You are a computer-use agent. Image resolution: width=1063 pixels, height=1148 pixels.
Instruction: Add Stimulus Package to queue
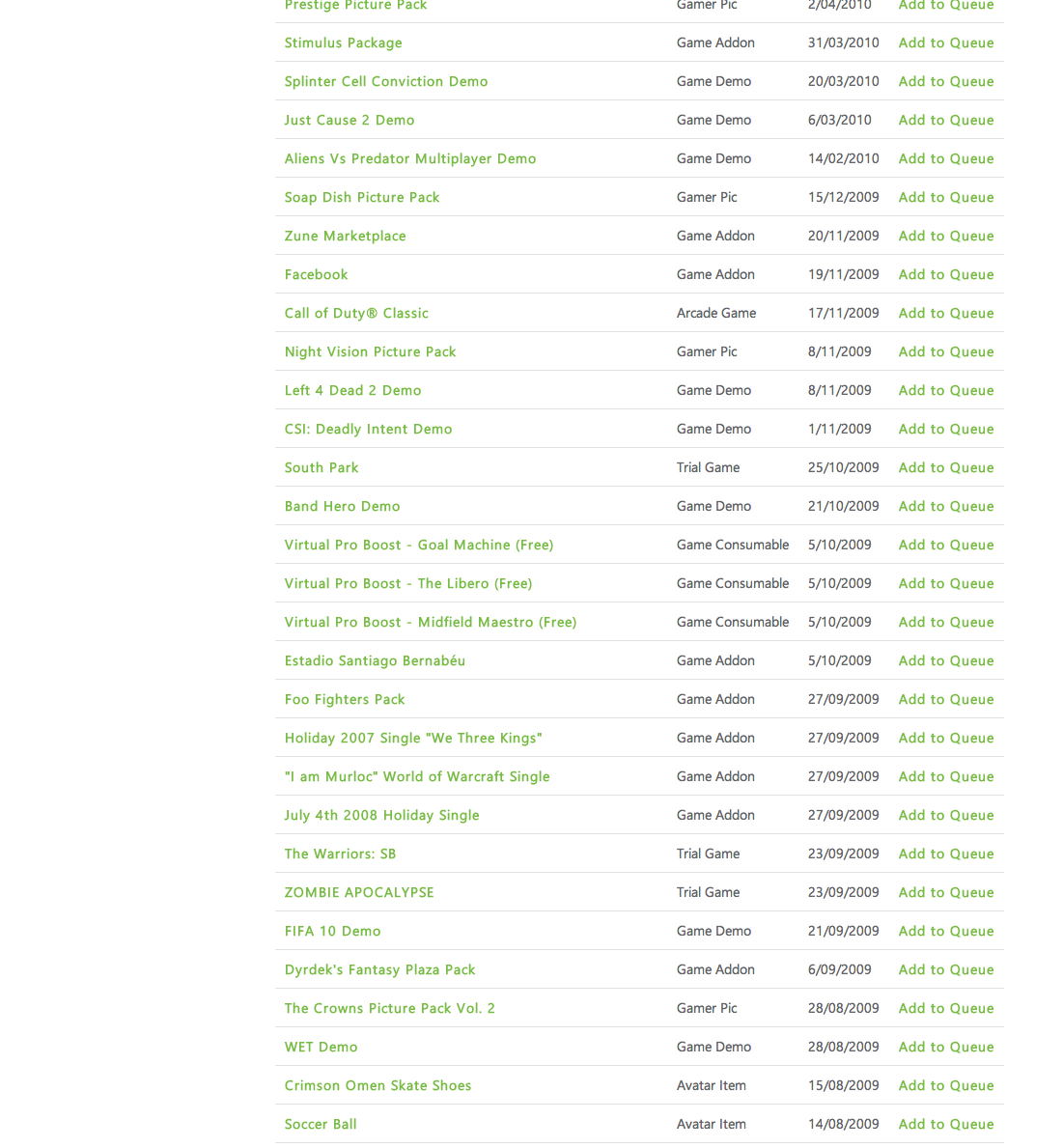(x=946, y=42)
